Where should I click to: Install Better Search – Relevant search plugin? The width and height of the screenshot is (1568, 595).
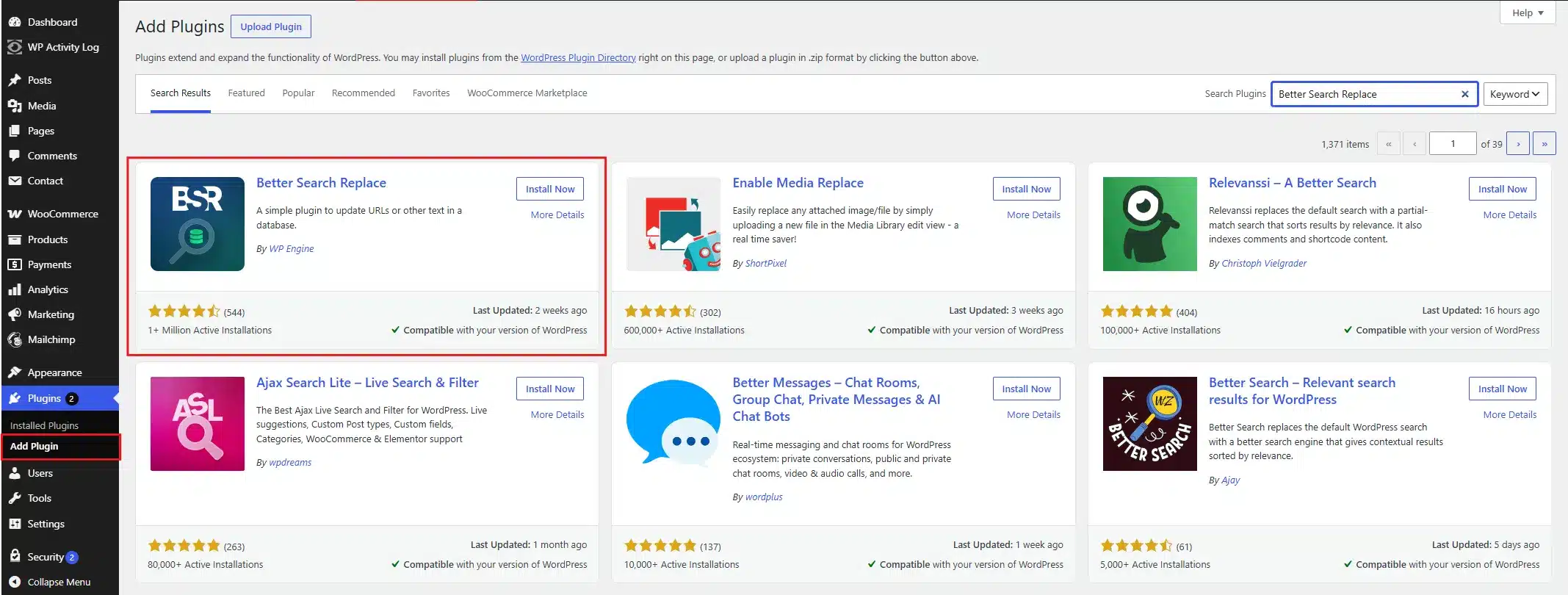pos(1502,389)
